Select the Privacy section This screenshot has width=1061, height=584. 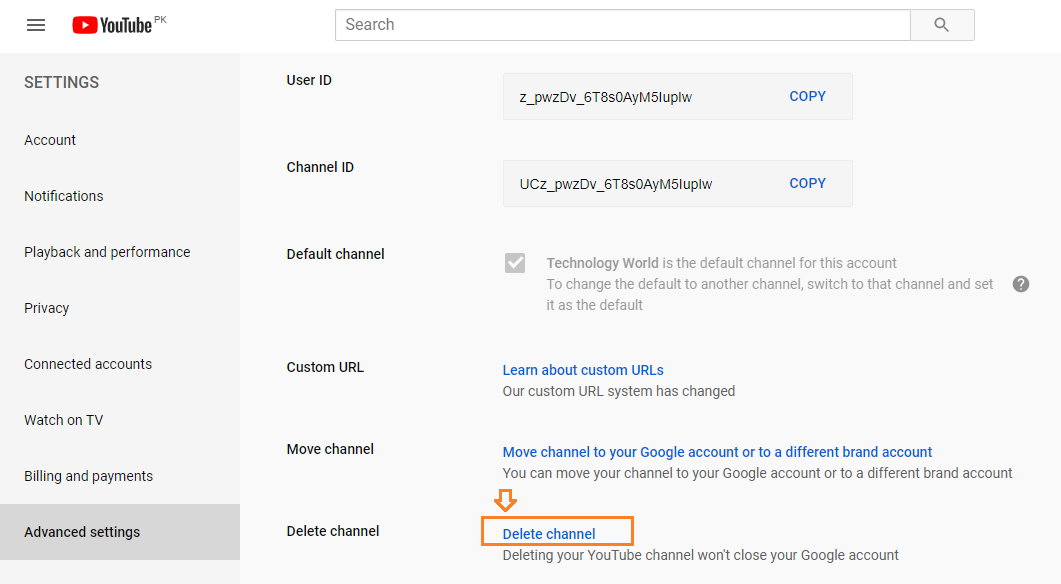tap(47, 308)
